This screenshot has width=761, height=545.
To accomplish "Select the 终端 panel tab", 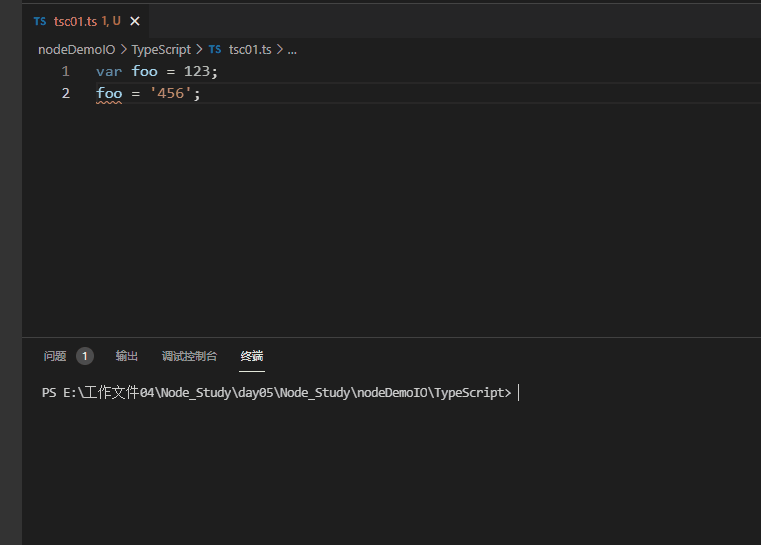I will tap(252, 356).
